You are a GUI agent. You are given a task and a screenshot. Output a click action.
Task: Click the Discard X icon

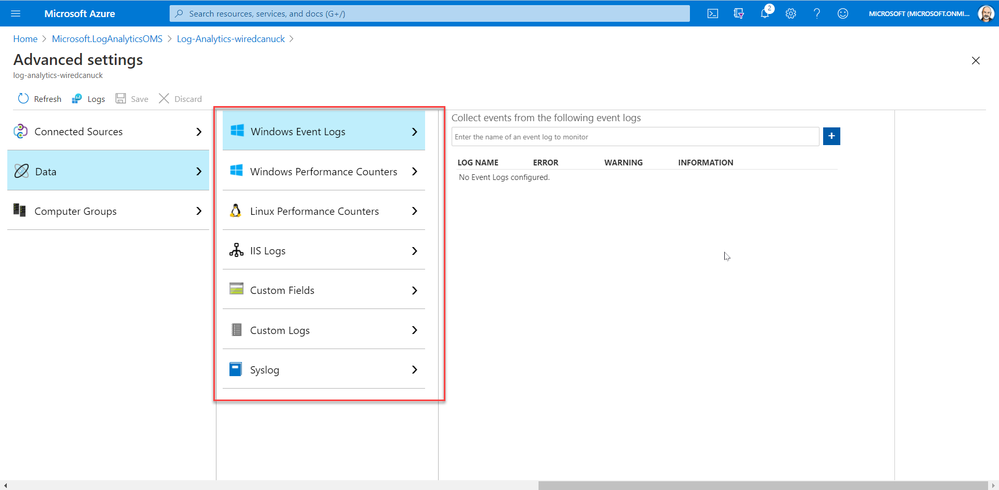tap(164, 99)
